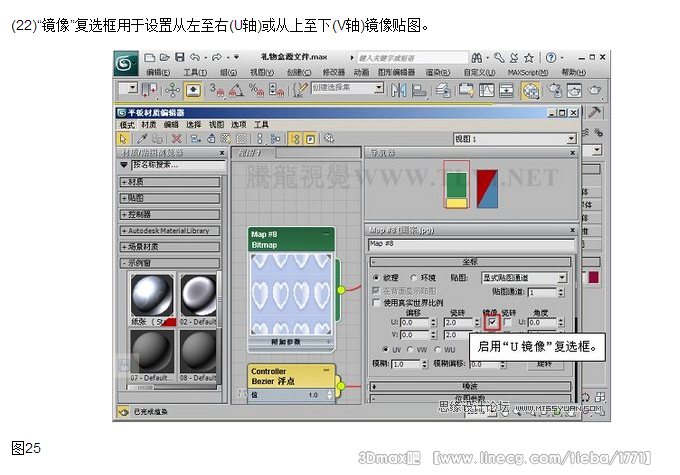Click the Mirror tool in main toolbar
This screenshot has height=475, width=680.
(x=399, y=90)
